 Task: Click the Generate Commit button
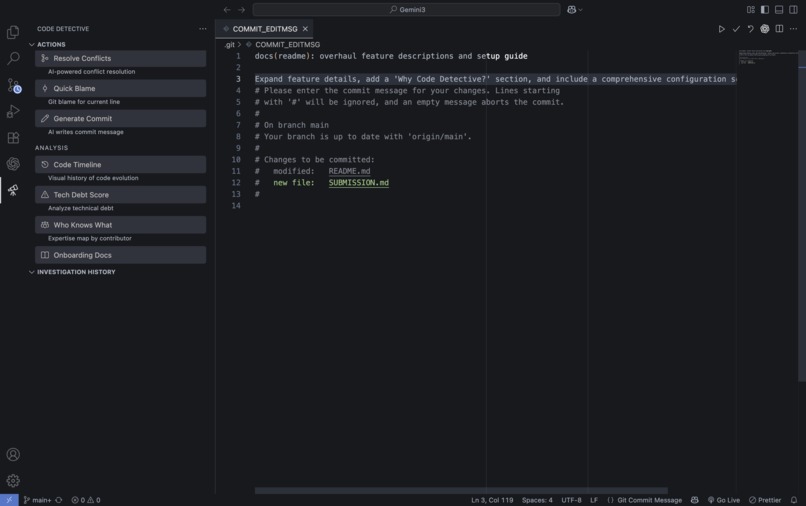[120, 118]
